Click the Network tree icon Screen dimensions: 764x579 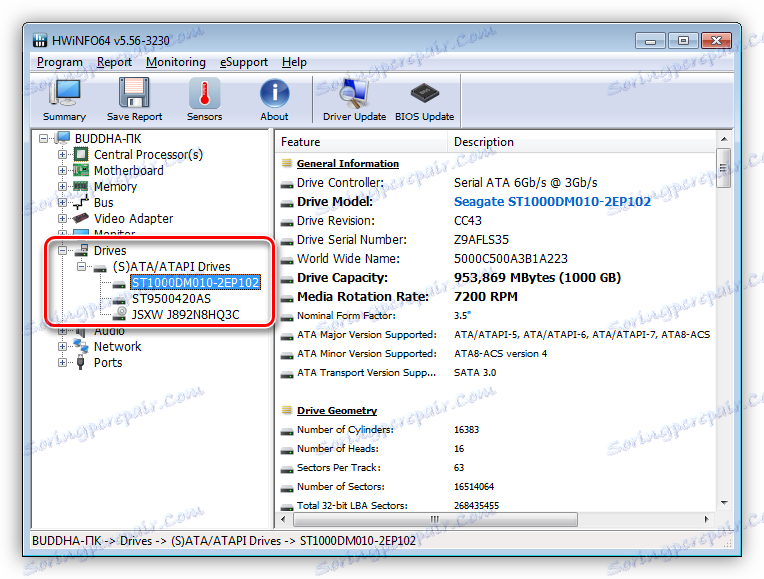(x=81, y=346)
